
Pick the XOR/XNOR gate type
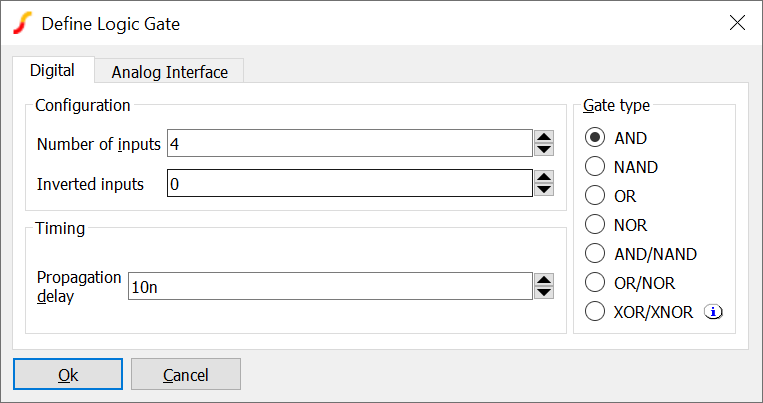click(595, 312)
